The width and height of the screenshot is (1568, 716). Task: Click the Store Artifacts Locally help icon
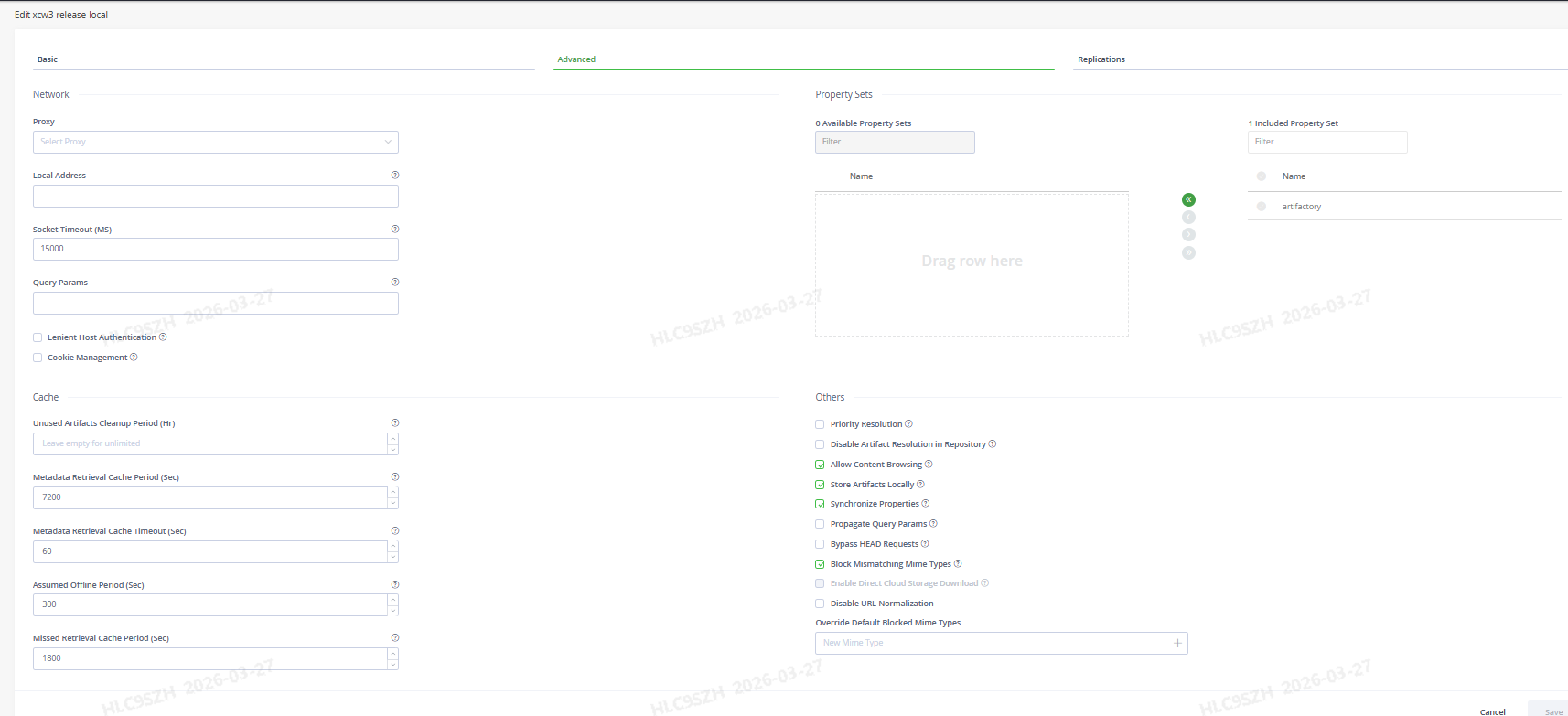click(x=920, y=485)
